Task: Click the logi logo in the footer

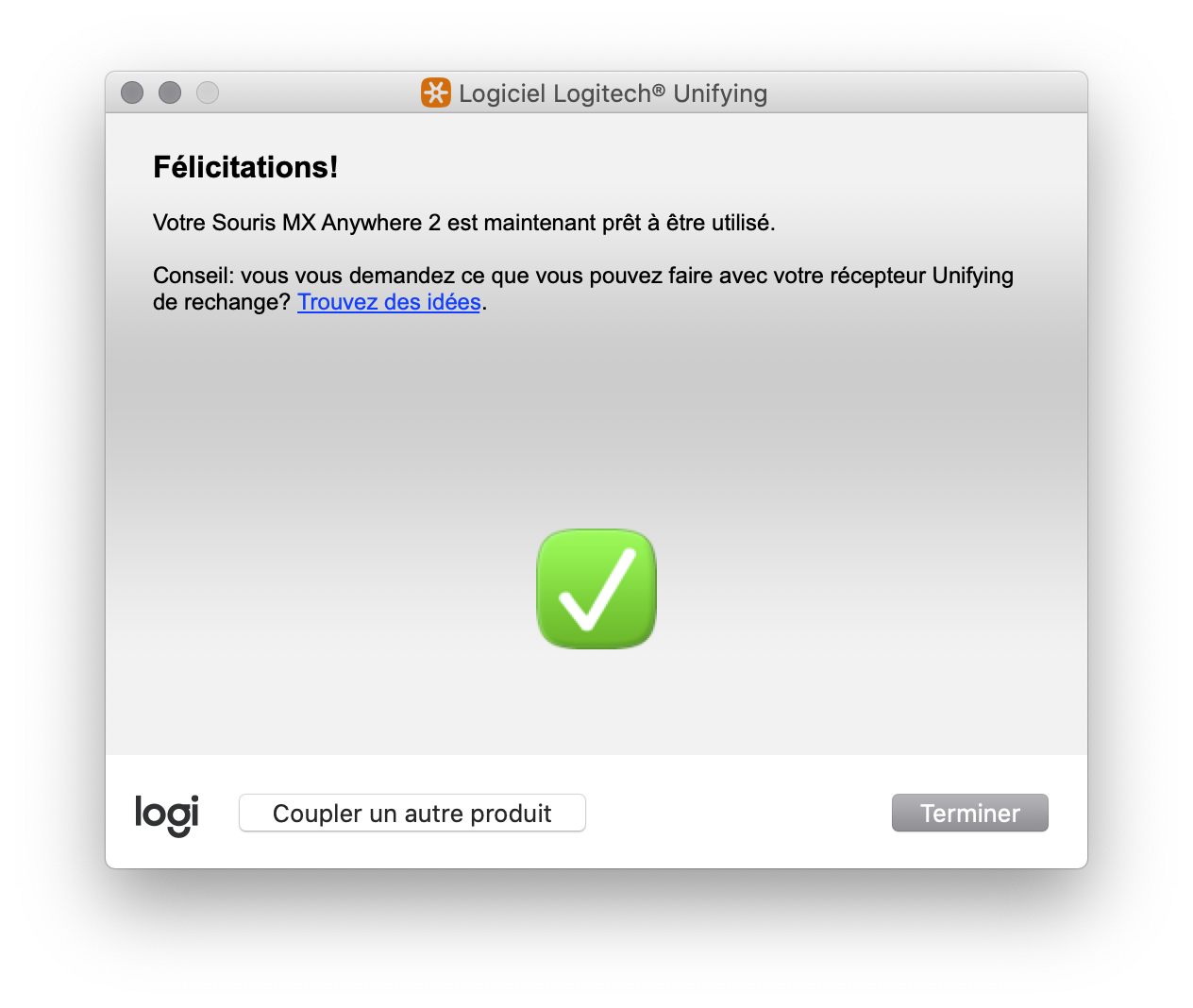Action: 167,815
